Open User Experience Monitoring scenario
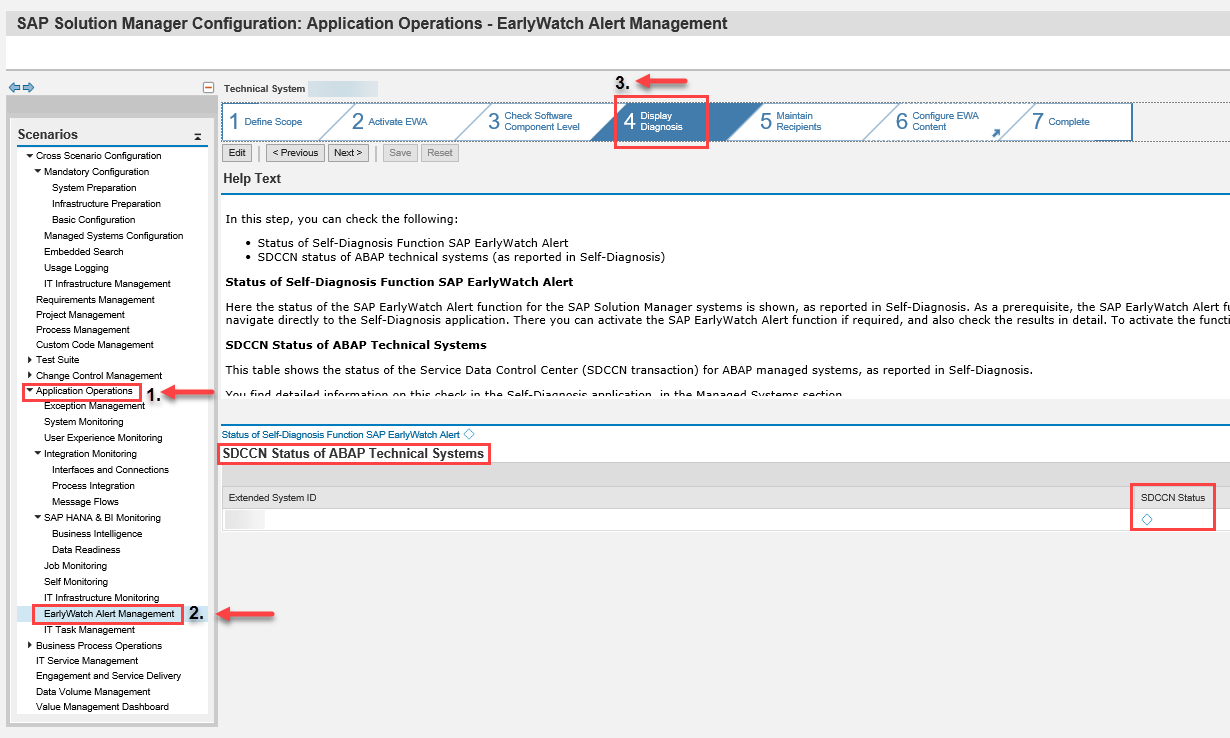Viewport: 1230px width, 738px height. [103, 438]
